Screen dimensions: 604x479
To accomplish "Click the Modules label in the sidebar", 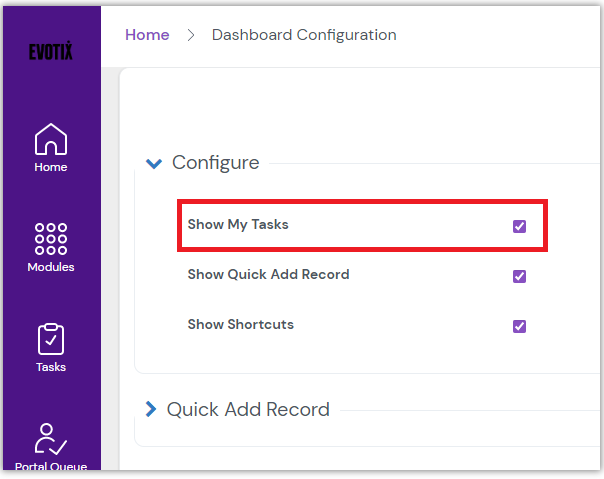I will (x=50, y=267).
